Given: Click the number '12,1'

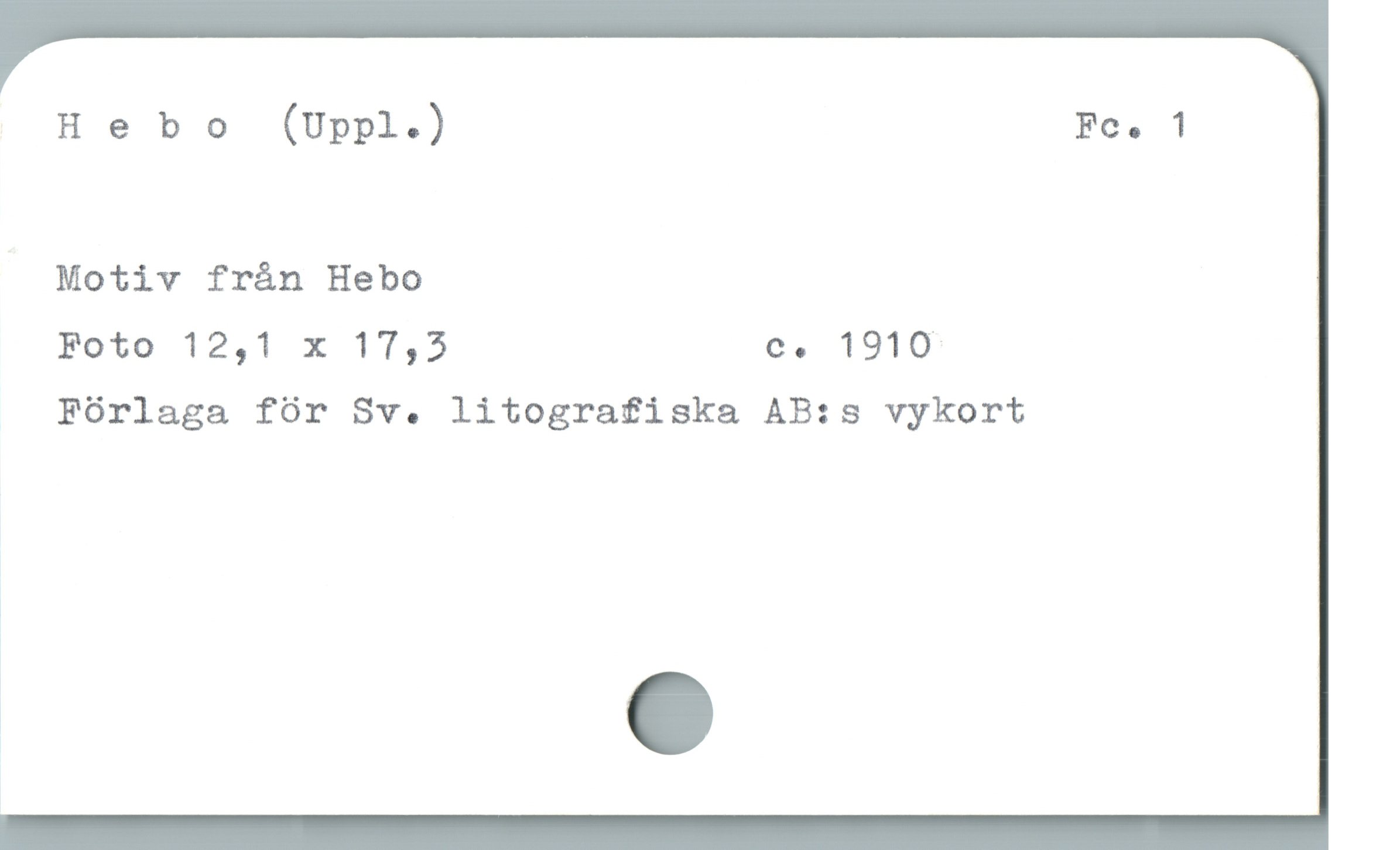Looking at the screenshot, I should pos(228,346).
